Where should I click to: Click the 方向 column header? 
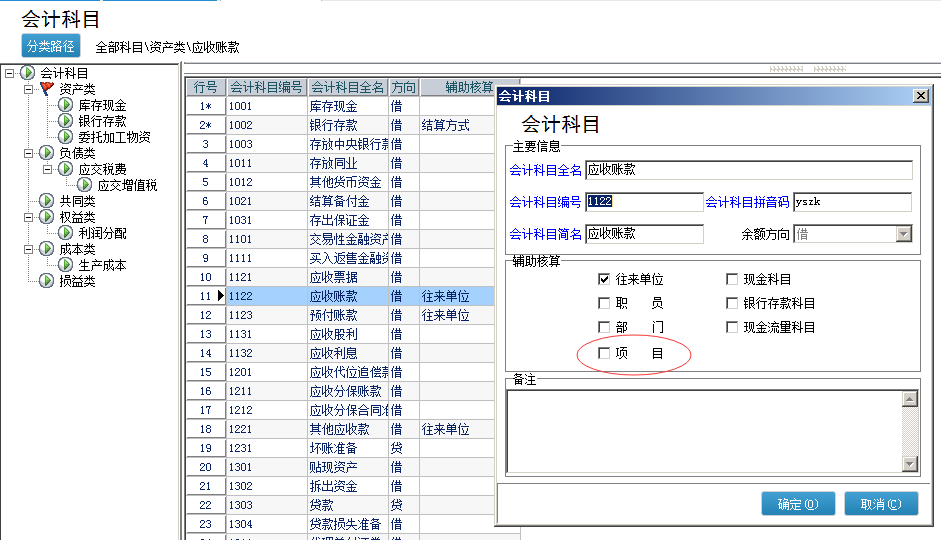(x=404, y=87)
